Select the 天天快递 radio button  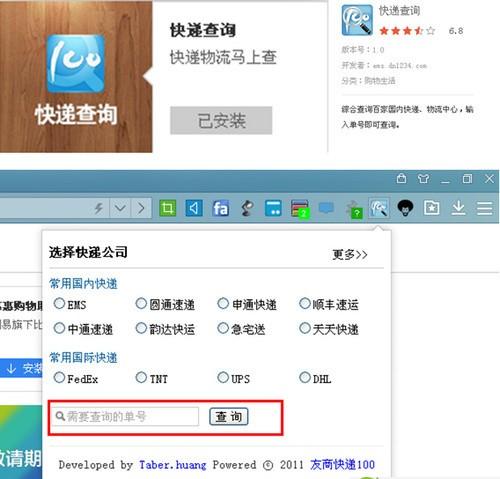(x=305, y=328)
